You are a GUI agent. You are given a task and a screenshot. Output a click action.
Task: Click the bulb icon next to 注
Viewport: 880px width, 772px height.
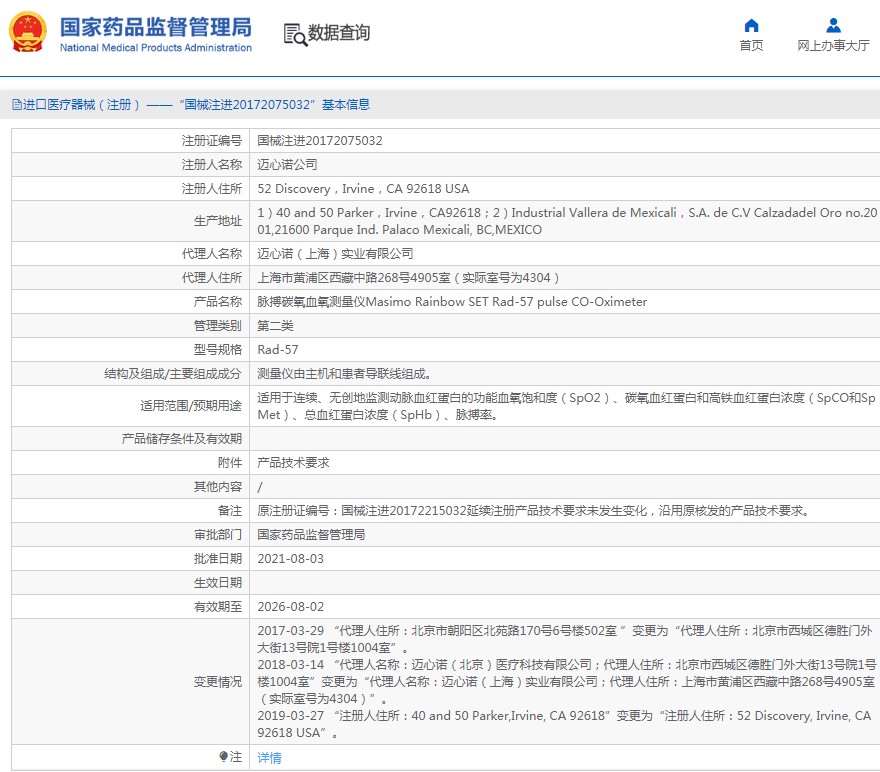tap(223, 756)
